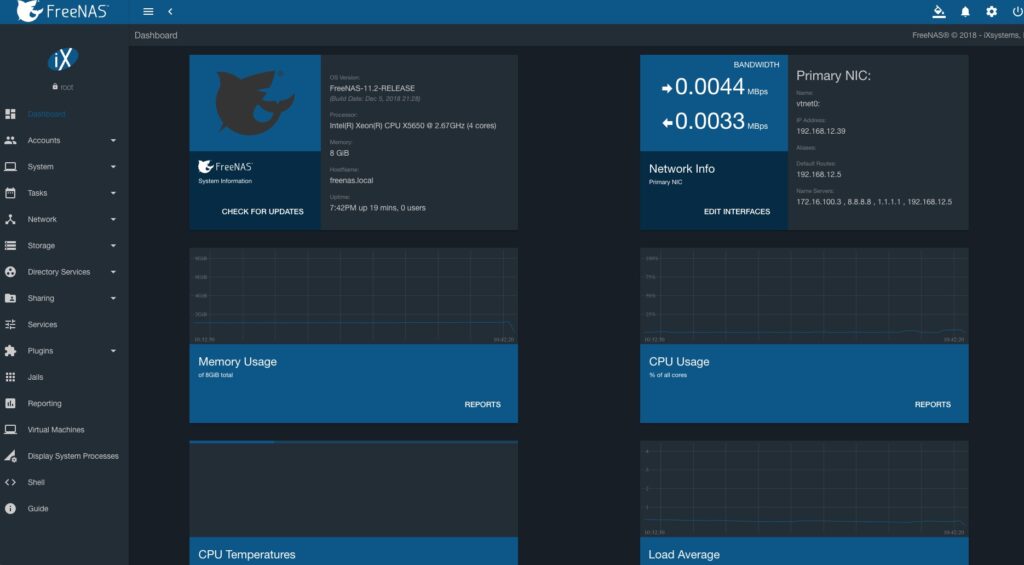Click the Guide info icon

pyautogui.click(x=10, y=508)
